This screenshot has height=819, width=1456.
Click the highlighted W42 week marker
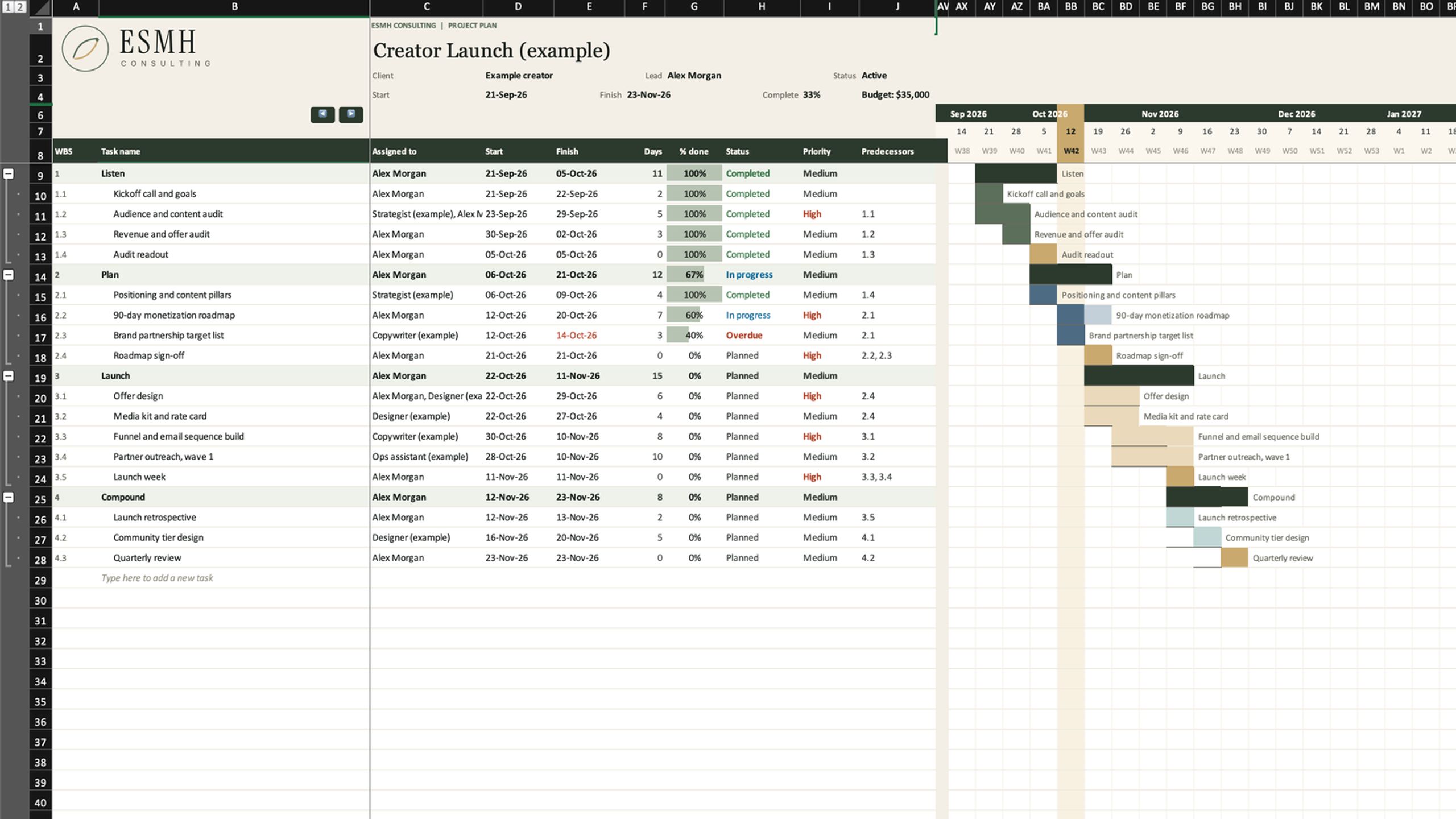coord(1070,151)
